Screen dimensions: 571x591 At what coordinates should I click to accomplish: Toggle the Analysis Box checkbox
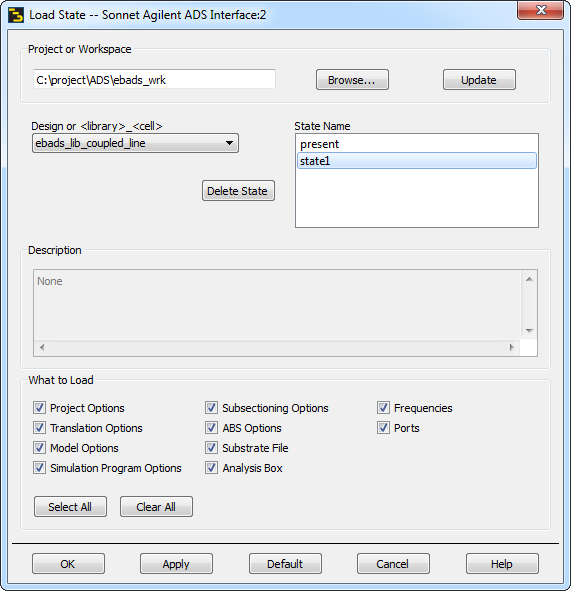tap(211, 468)
